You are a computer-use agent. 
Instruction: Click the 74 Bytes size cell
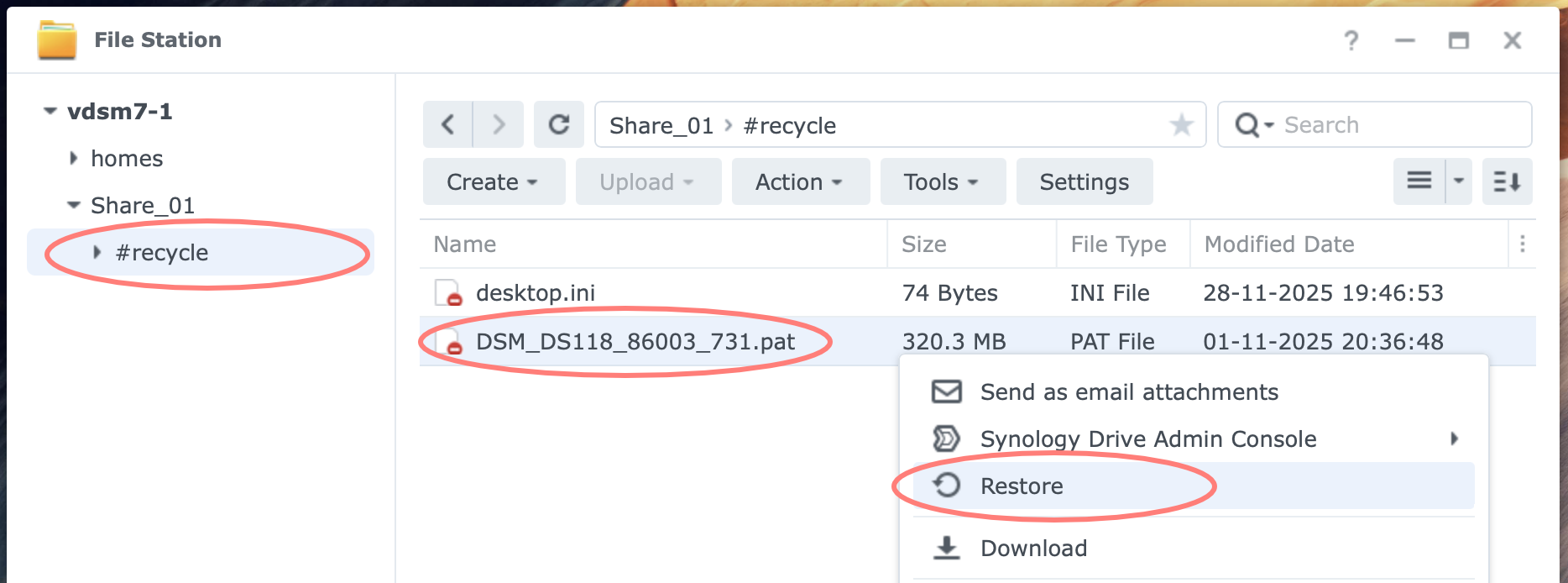coord(949,292)
